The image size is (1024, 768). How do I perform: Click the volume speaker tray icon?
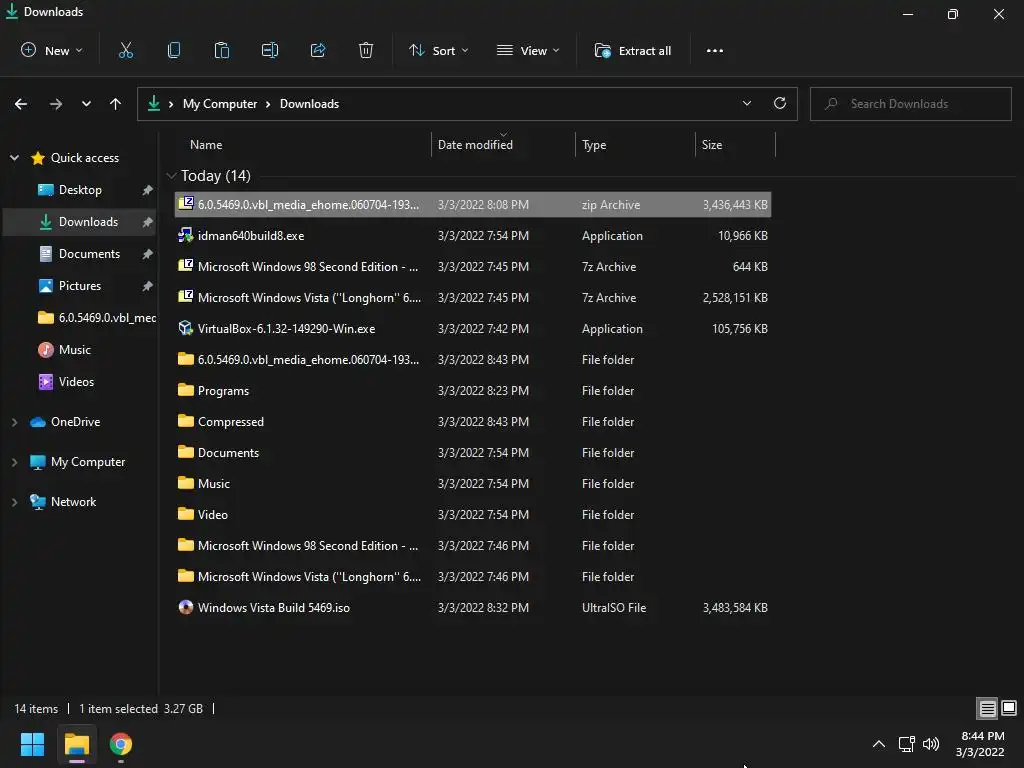click(931, 744)
